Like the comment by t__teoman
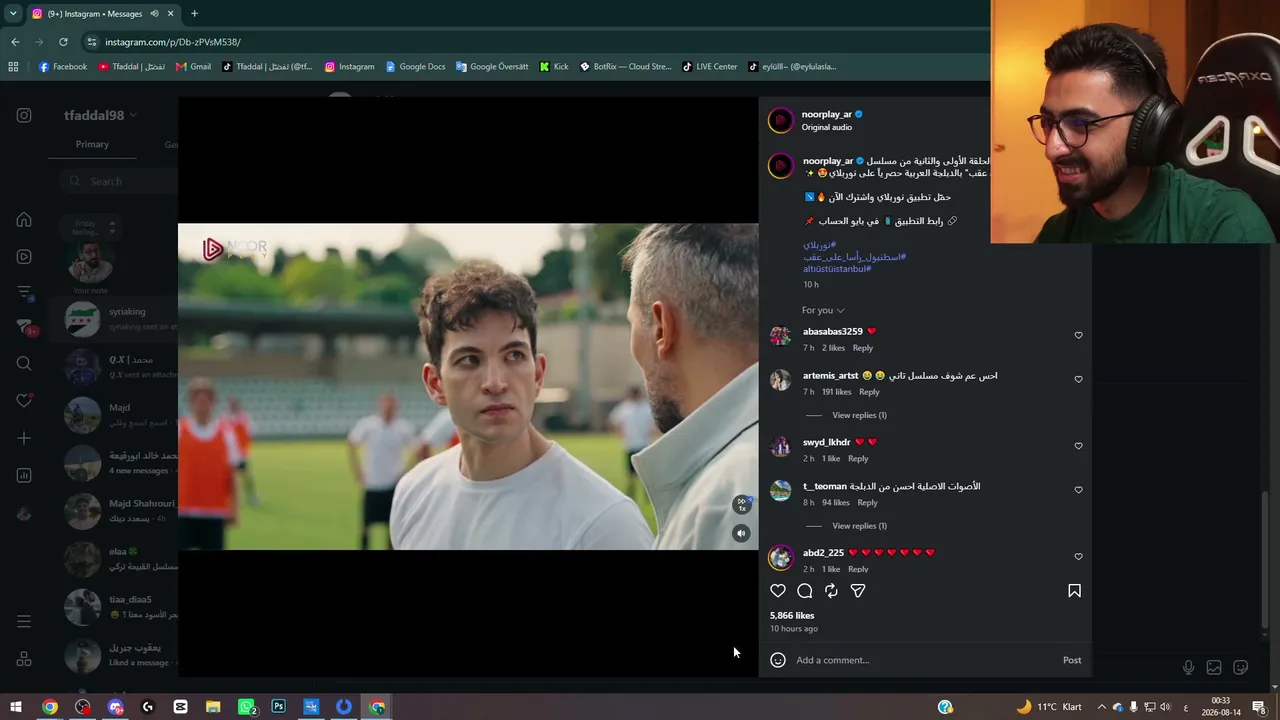Viewport: 1280px width, 720px height. 1078,490
